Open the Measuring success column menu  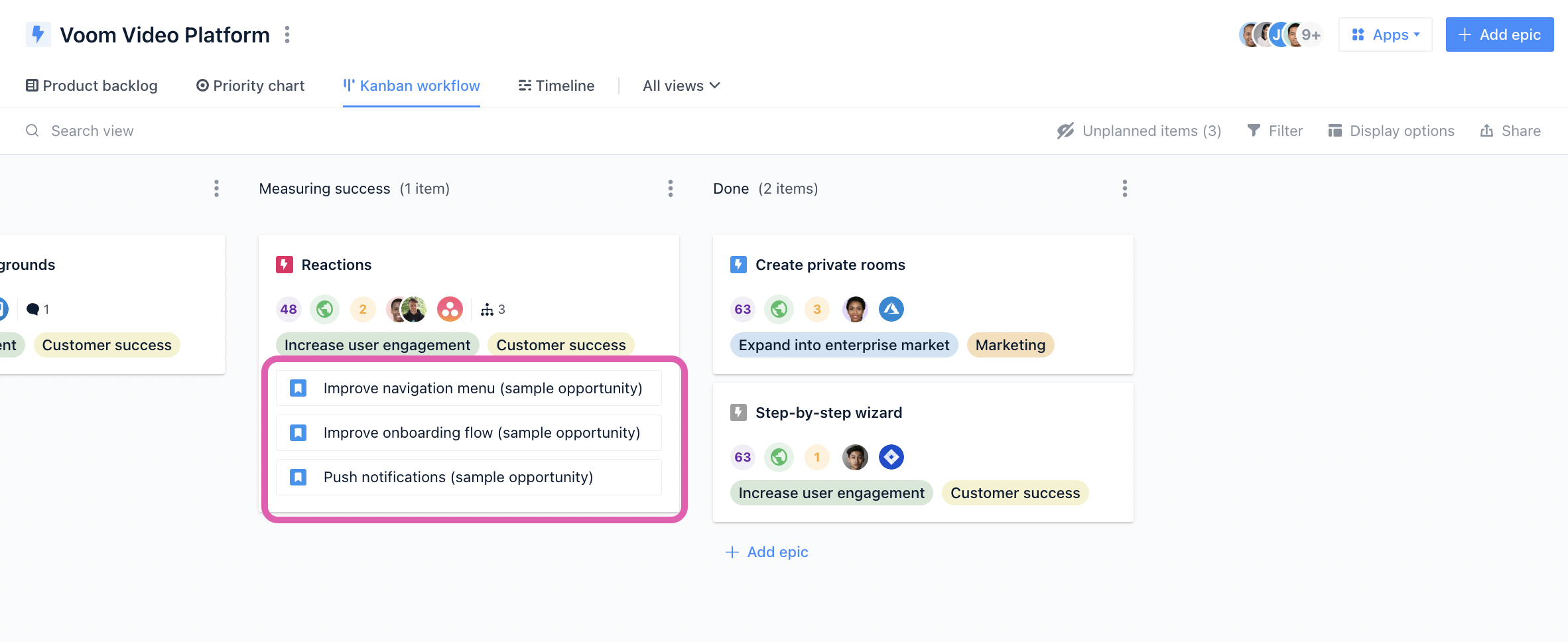671,188
